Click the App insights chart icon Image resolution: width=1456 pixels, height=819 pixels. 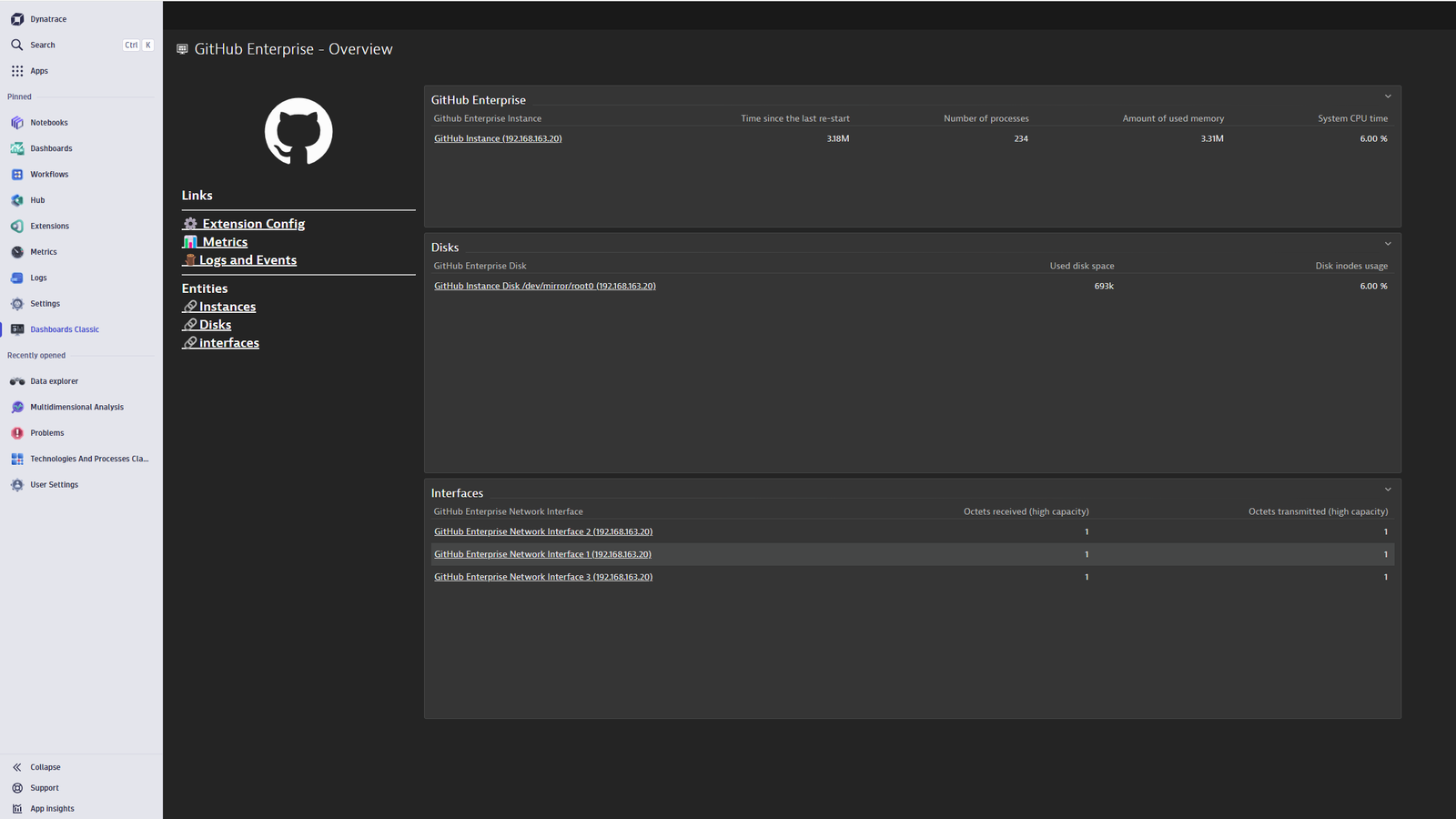point(17,809)
